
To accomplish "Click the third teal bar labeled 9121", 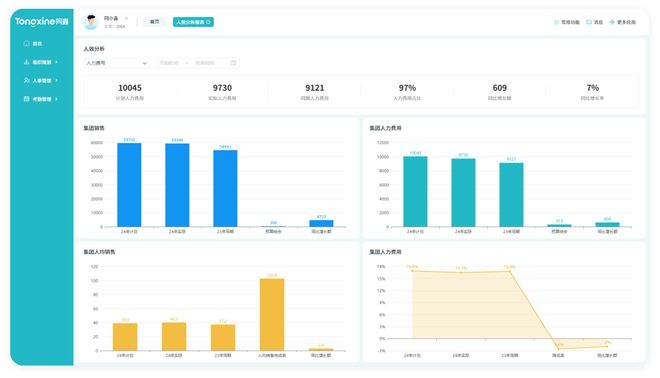I will coord(511,195).
